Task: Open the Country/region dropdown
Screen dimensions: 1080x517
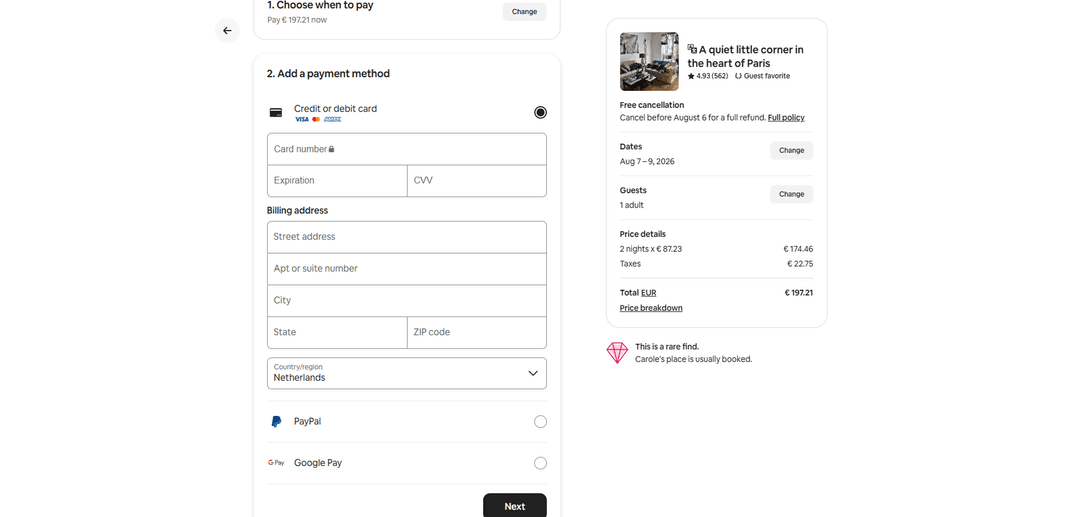Action: [406, 373]
